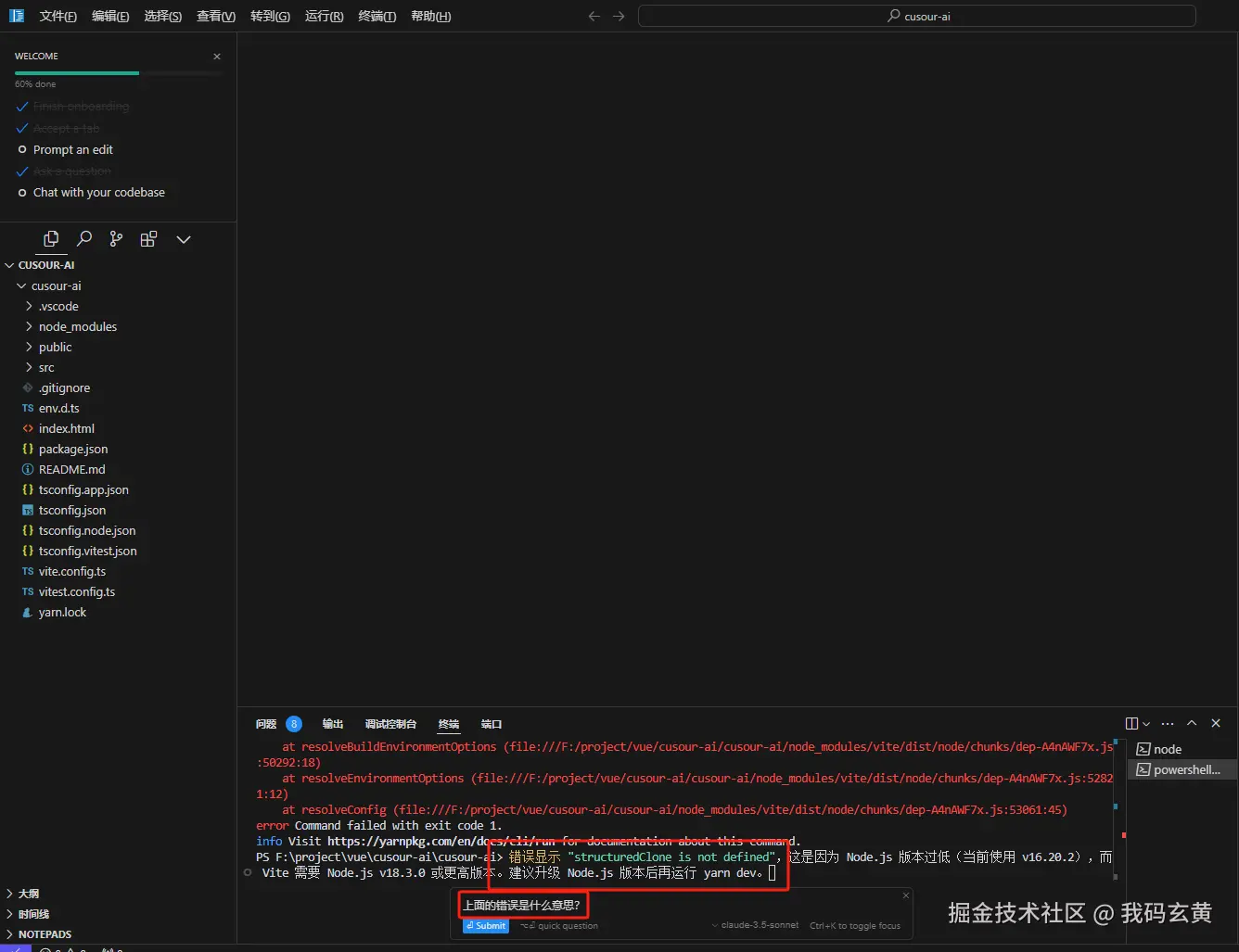Choose the quick question option
The image size is (1239, 952).
(559, 926)
